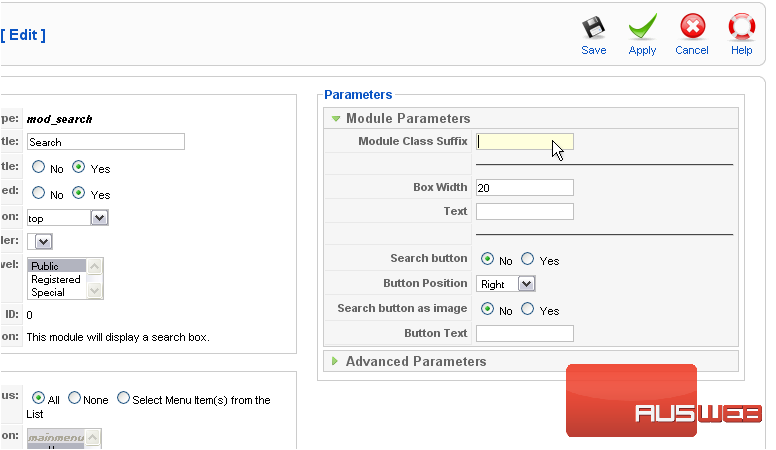Select Special in the access level list
Screen dimensions: 776x450
tap(48, 293)
